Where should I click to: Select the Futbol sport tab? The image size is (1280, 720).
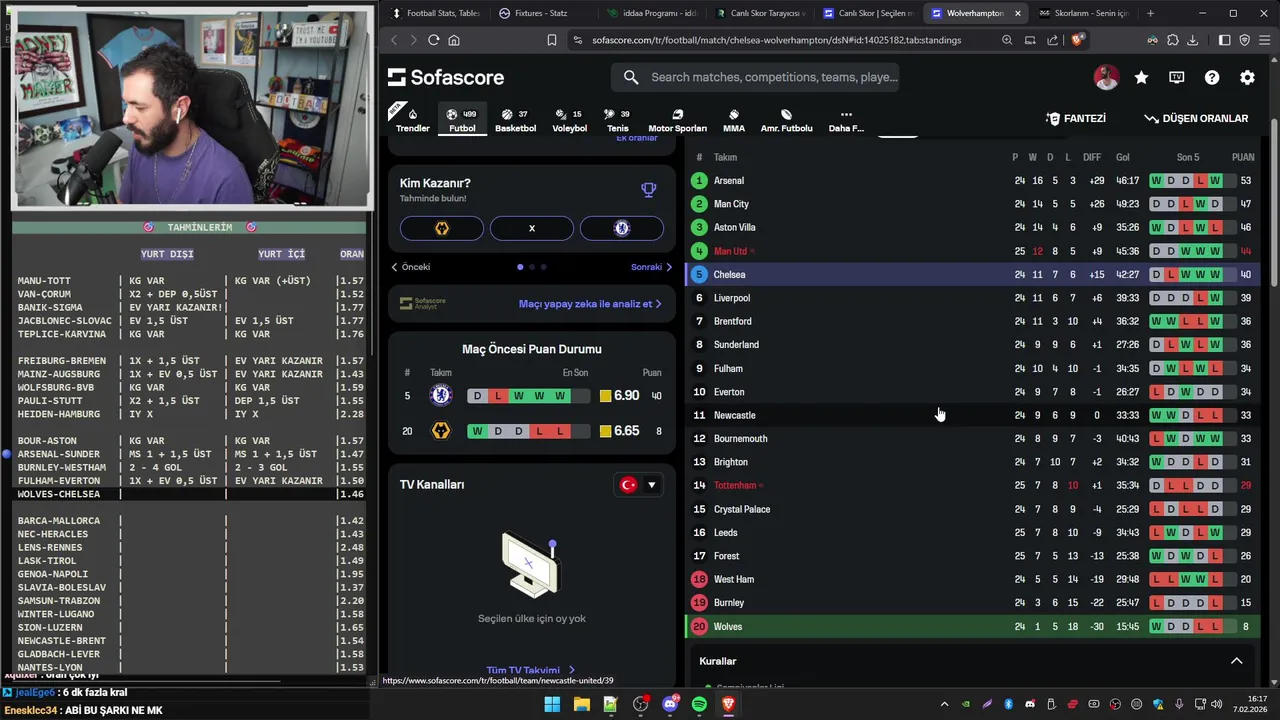click(462, 120)
